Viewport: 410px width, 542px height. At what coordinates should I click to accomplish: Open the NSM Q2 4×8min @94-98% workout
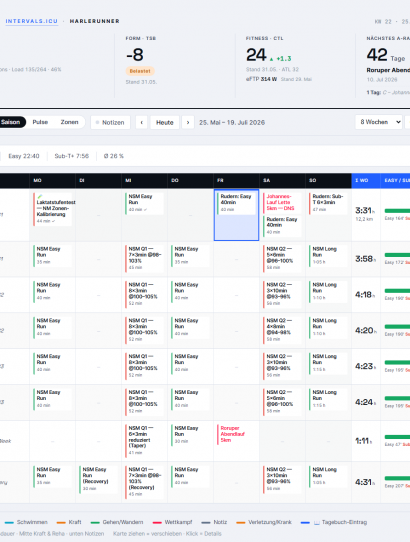click(282, 329)
